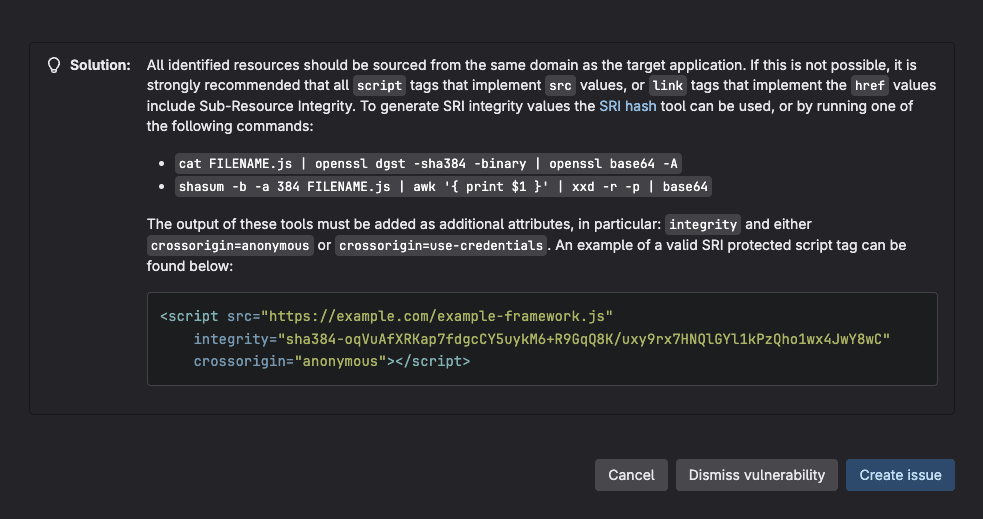The height and width of the screenshot is (519, 983).
Task: Click the crossorigin="anonymous" closing script line
Action: pyautogui.click(x=332, y=362)
